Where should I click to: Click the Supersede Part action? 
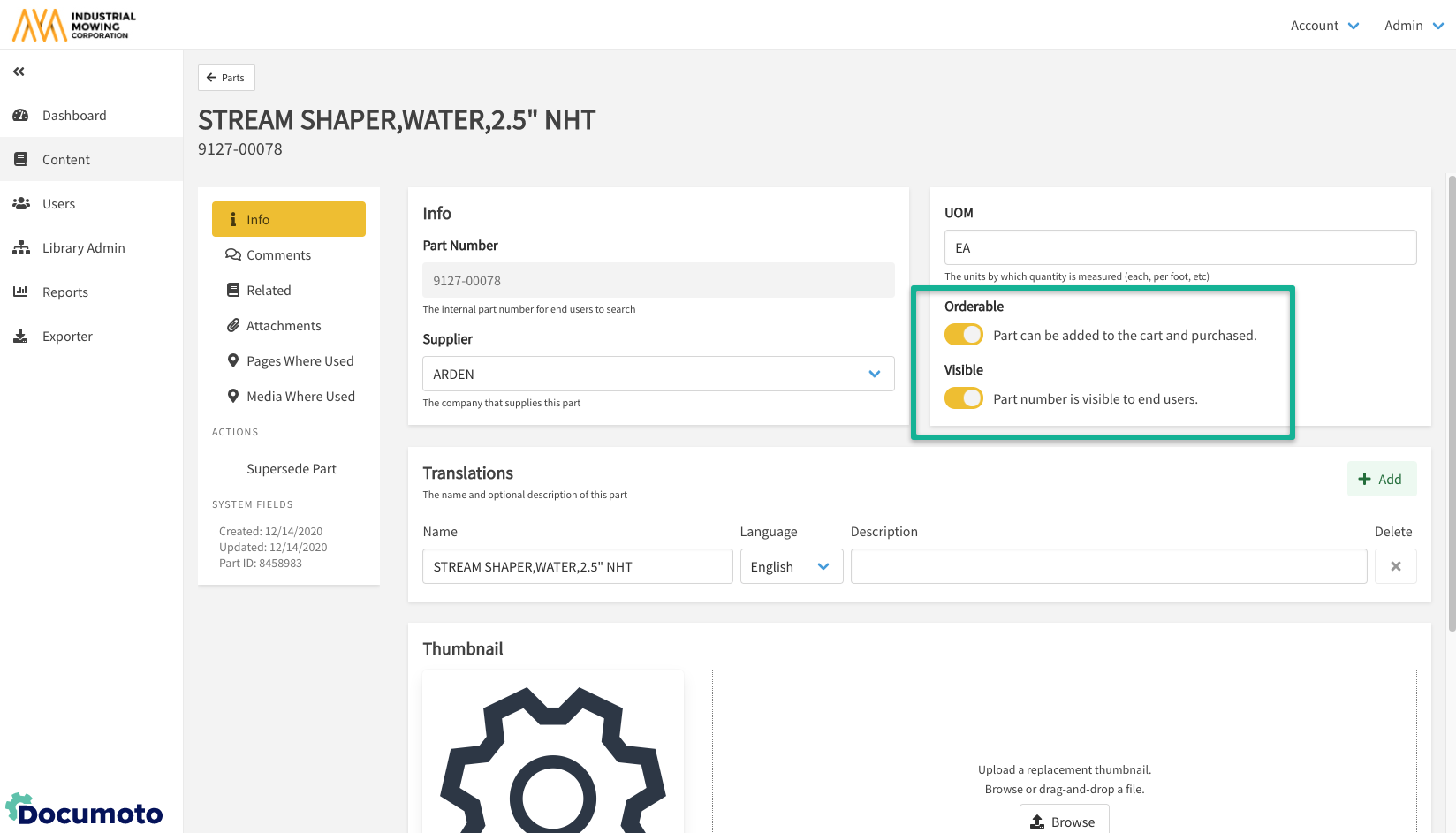tap(292, 469)
